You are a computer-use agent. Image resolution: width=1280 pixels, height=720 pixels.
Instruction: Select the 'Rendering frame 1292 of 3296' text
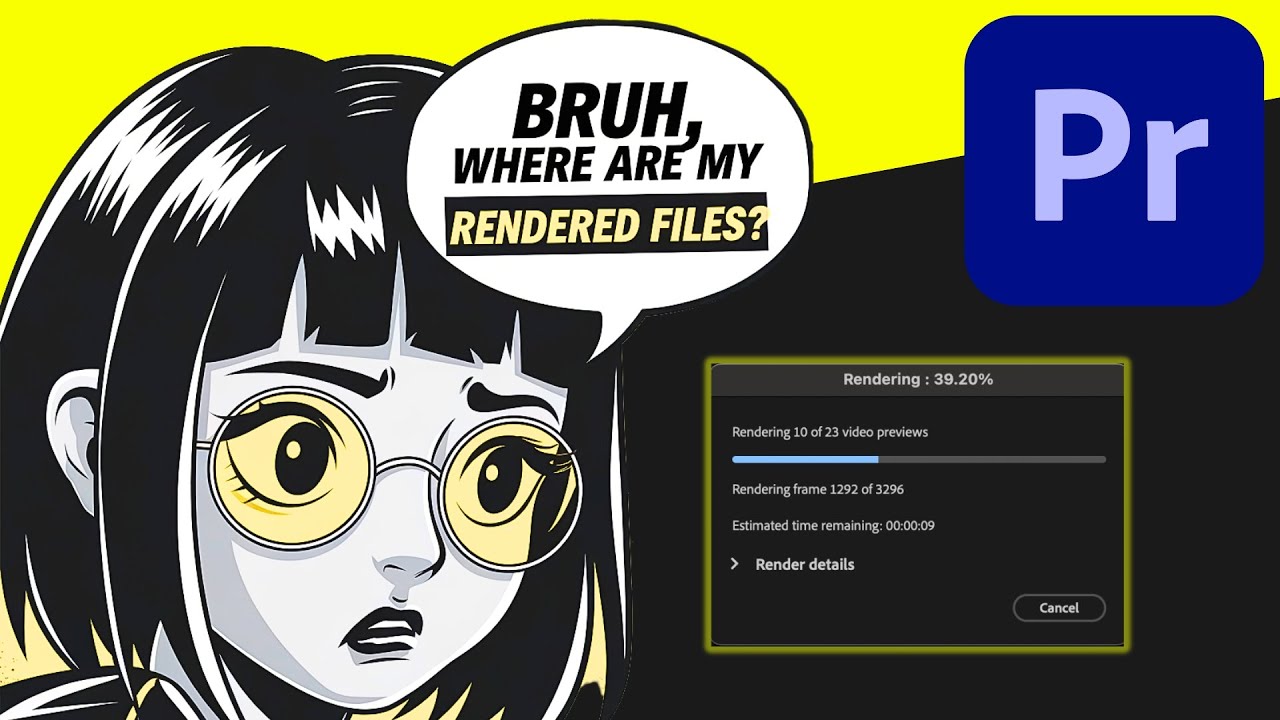coord(818,489)
